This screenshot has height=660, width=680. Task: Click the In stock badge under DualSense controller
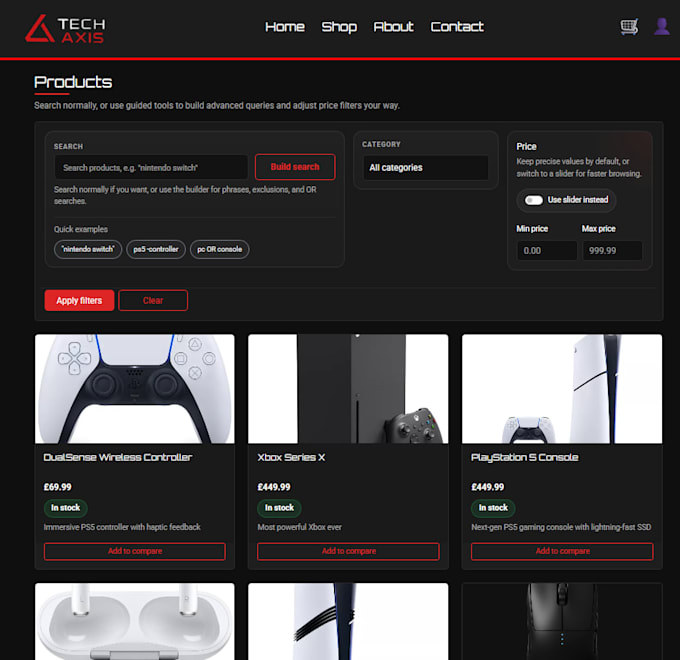[x=65, y=508]
